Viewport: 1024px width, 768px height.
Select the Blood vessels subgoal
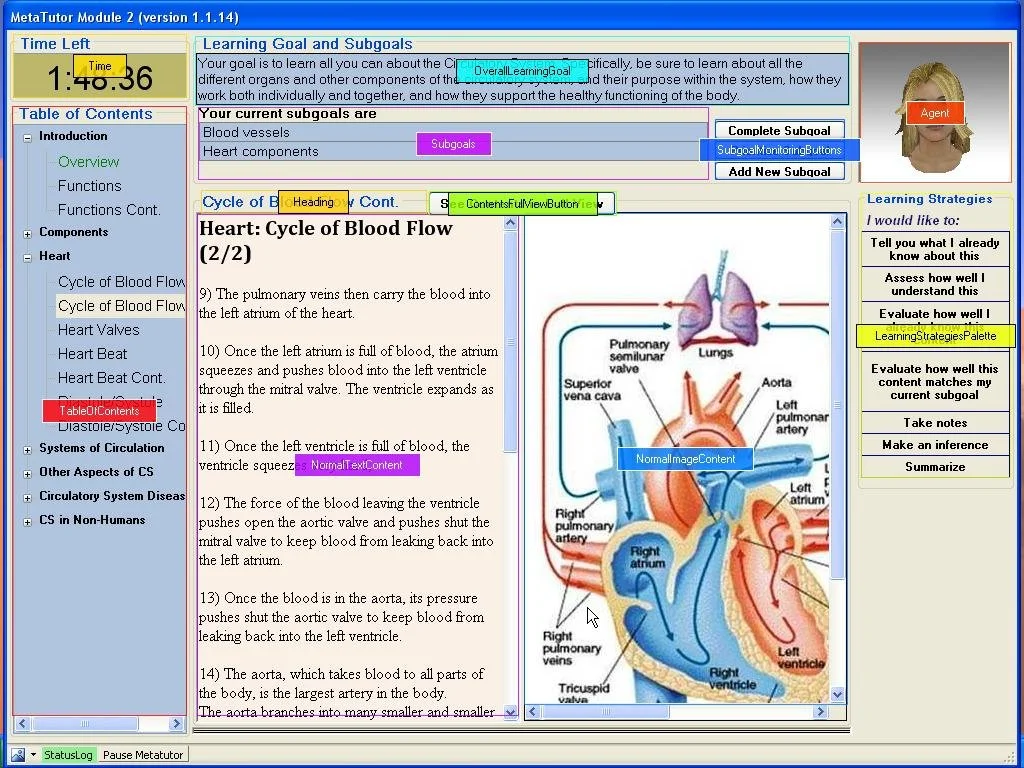click(453, 132)
